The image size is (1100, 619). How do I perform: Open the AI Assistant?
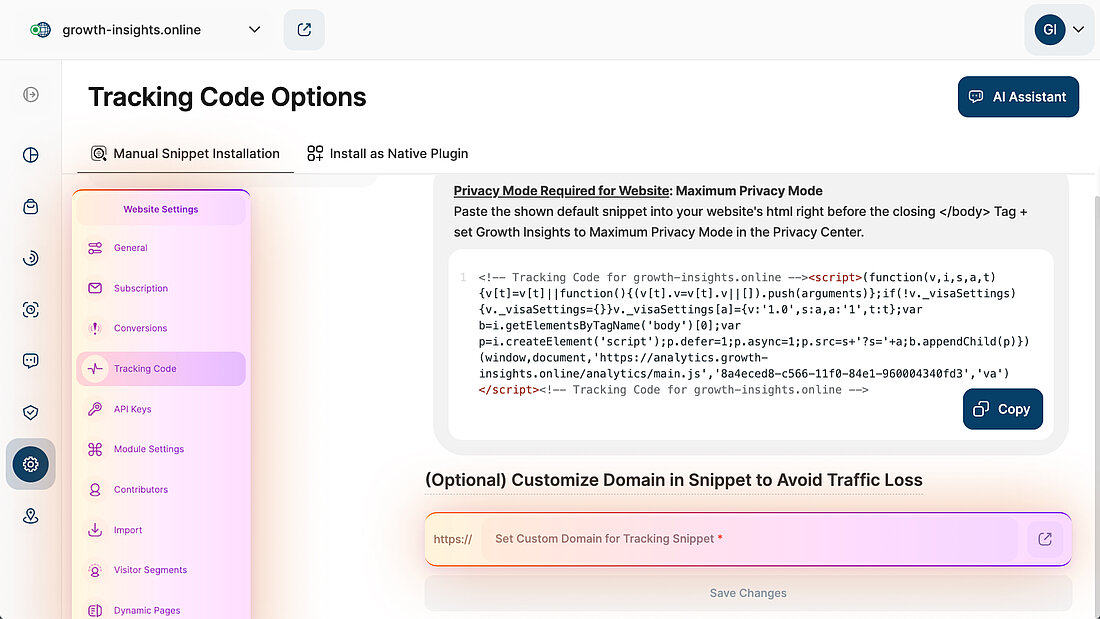[x=1018, y=96]
